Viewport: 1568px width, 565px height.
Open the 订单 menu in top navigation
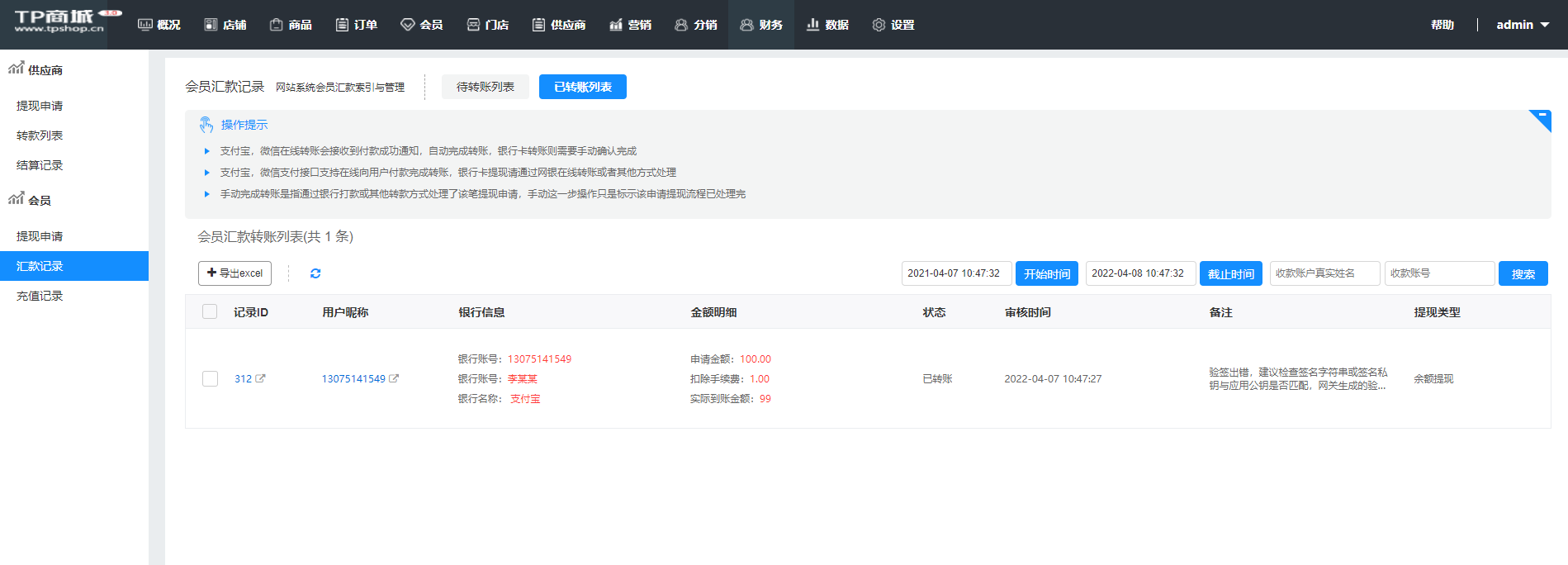357,25
